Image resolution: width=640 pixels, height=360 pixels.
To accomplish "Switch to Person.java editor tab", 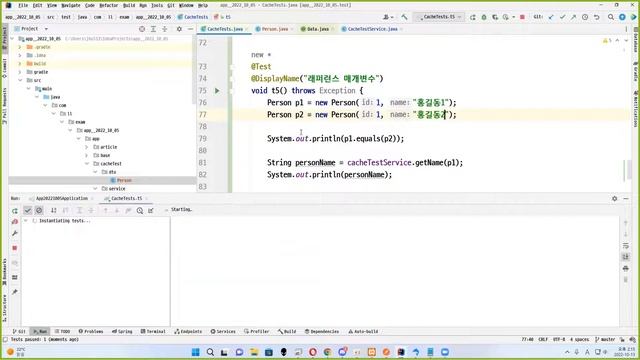I will [274, 29].
